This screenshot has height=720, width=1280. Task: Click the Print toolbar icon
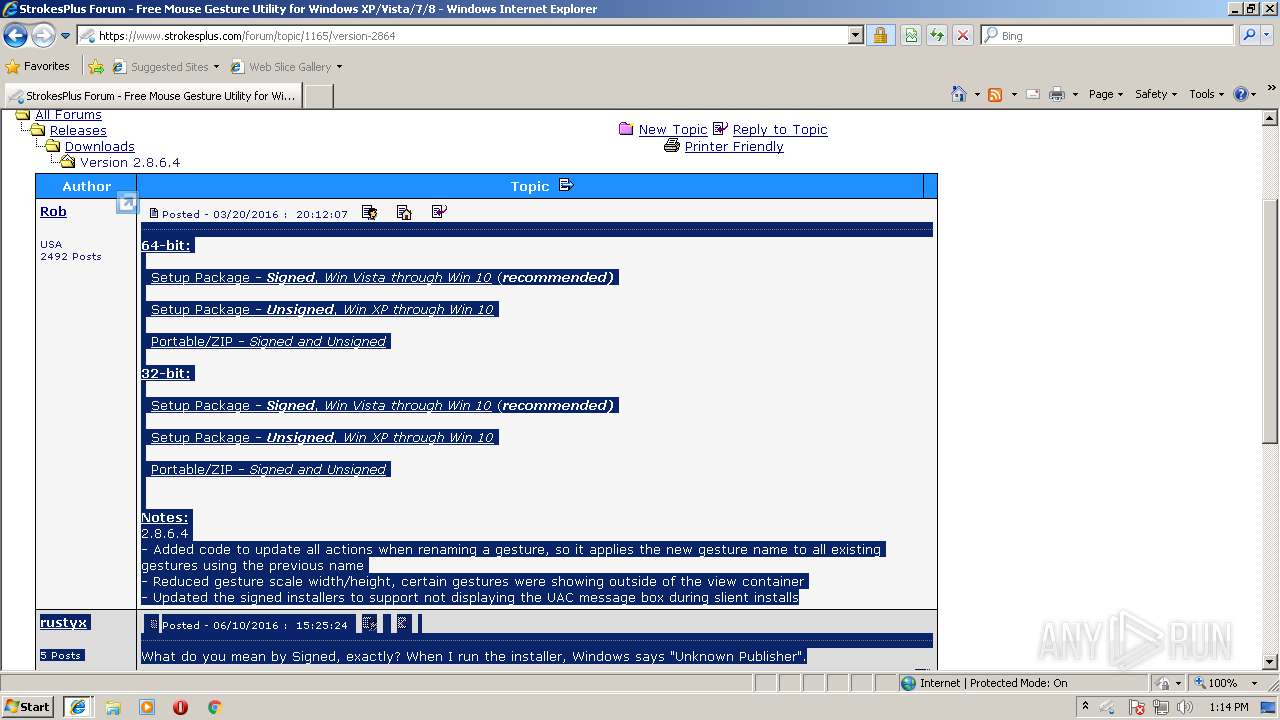(x=1058, y=94)
